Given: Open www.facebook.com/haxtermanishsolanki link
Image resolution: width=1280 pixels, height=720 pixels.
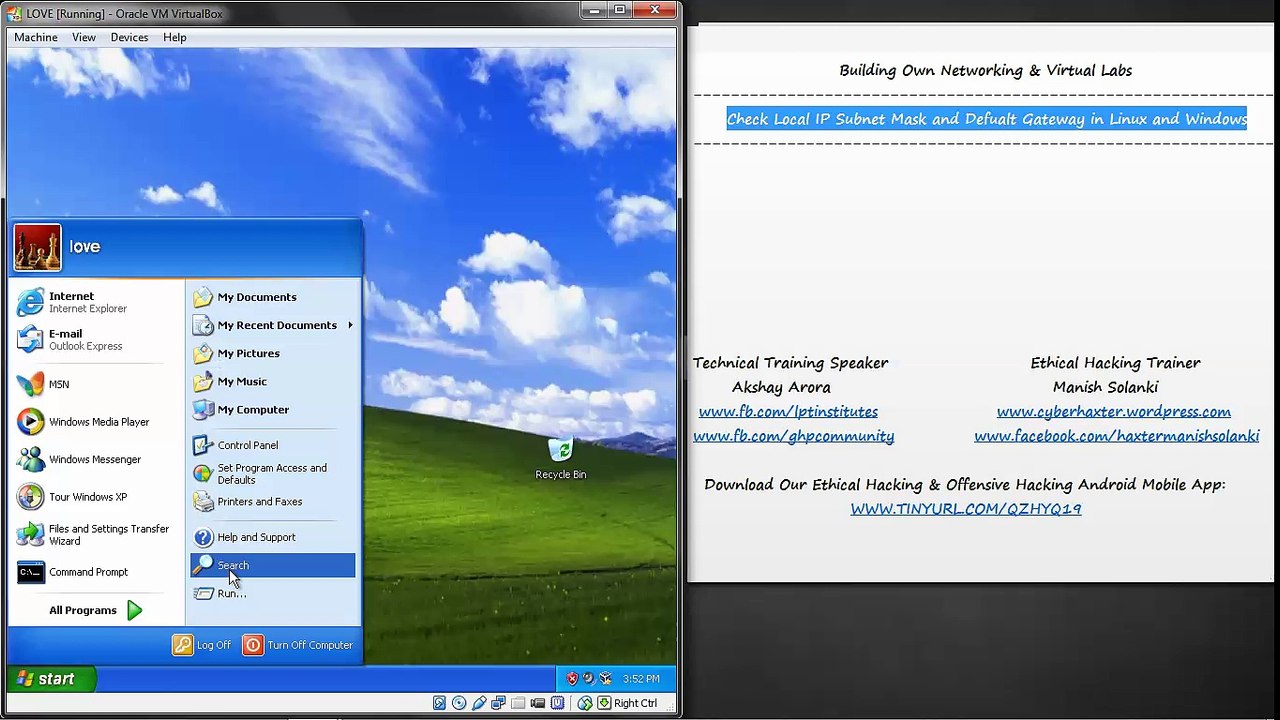Looking at the screenshot, I should pos(1117,436).
